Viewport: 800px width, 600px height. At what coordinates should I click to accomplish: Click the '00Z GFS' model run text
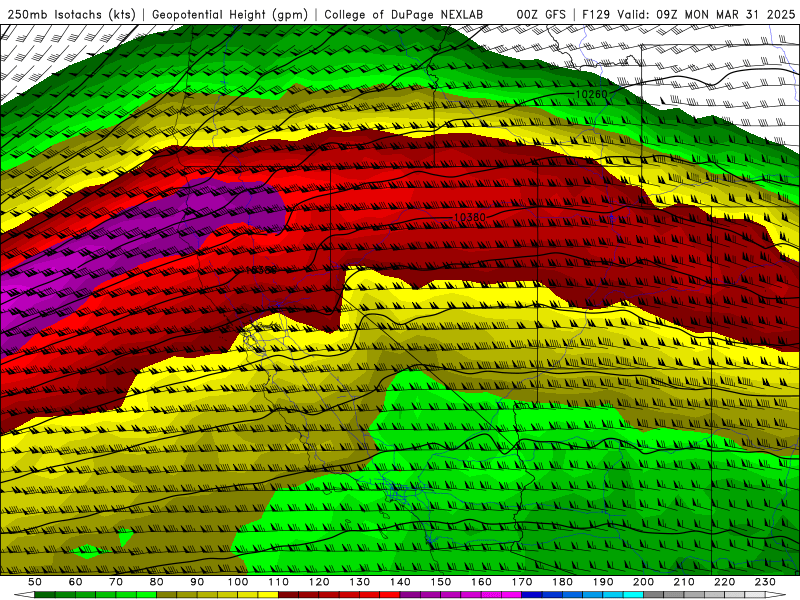541,14
